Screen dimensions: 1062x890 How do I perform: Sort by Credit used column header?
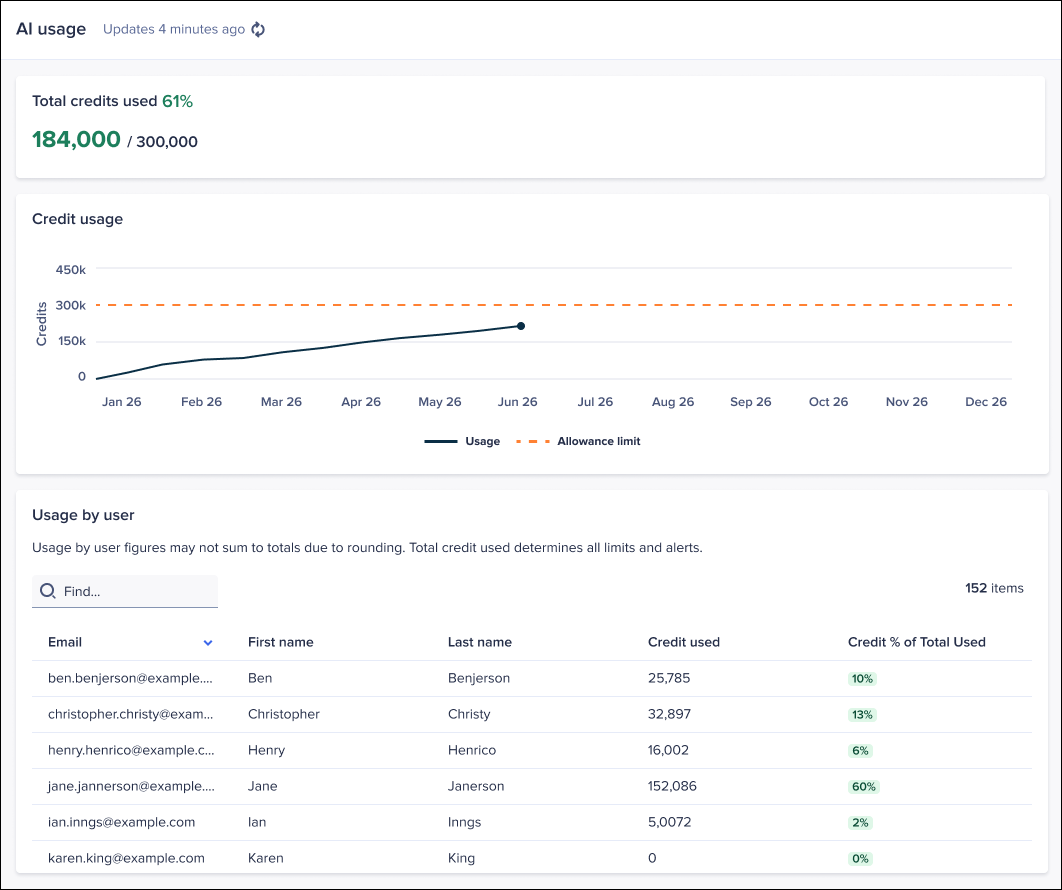pos(683,642)
